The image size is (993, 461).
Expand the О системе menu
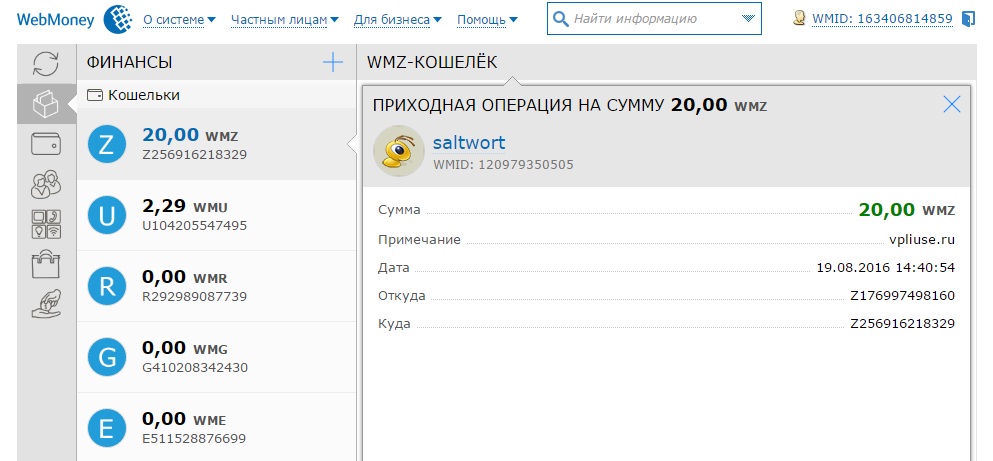[x=179, y=20]
